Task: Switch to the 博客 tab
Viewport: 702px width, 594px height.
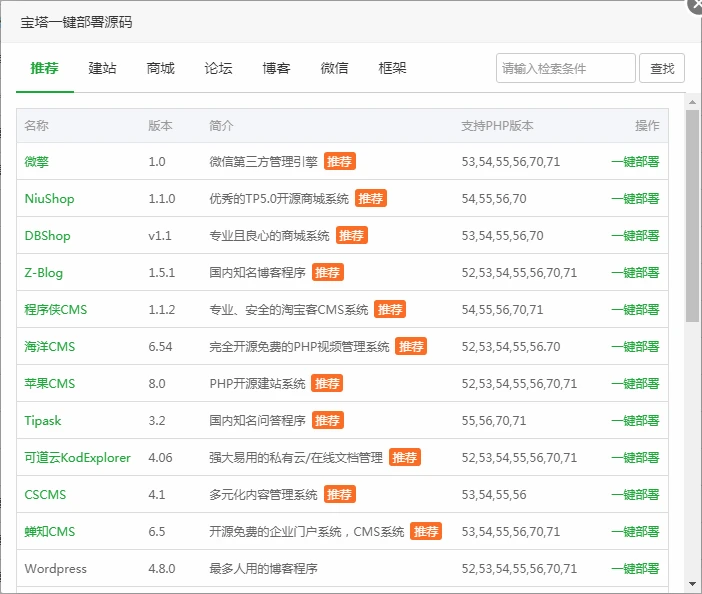Action: point(277,68)
